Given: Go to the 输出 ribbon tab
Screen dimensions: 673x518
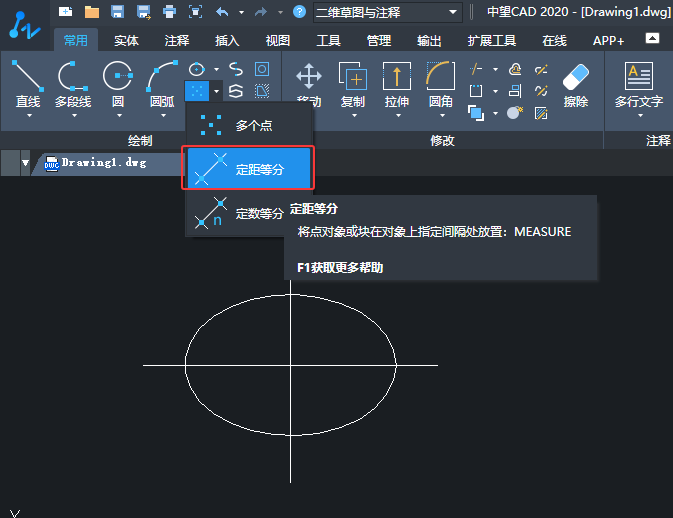Looking at the screenshot, I should 429,41.
